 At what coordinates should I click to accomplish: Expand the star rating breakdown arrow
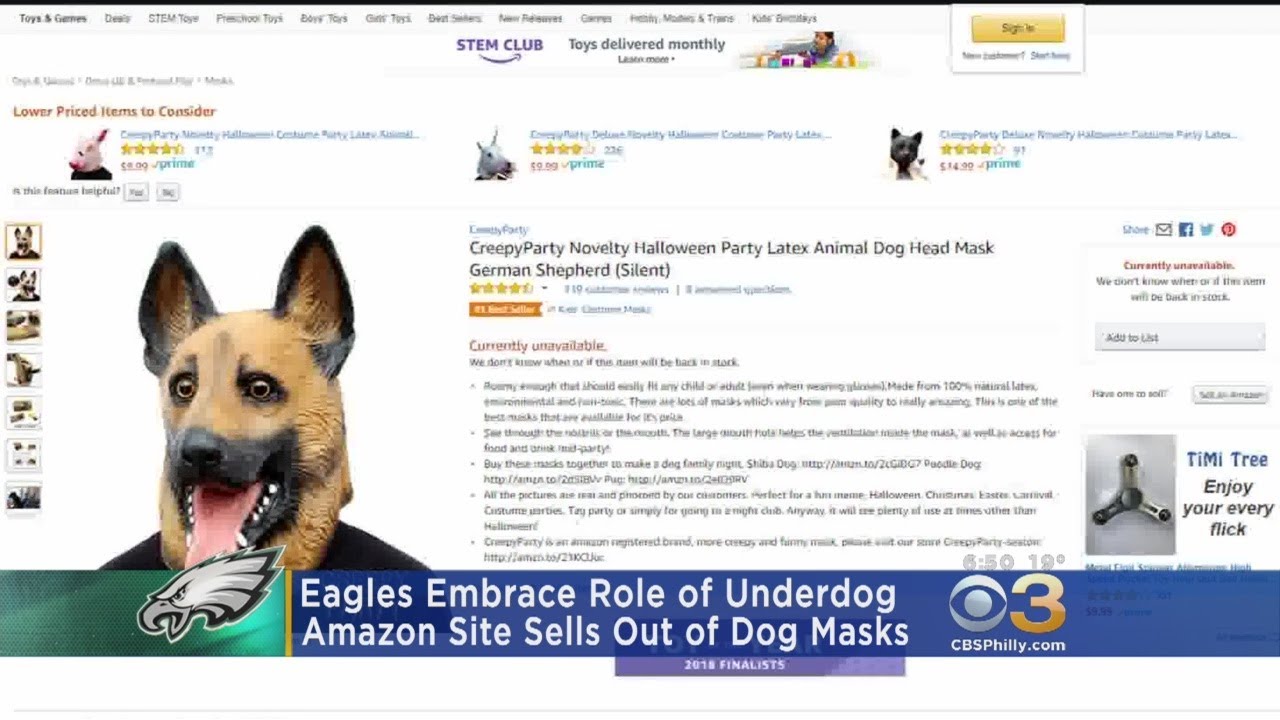tap(545, 289)
